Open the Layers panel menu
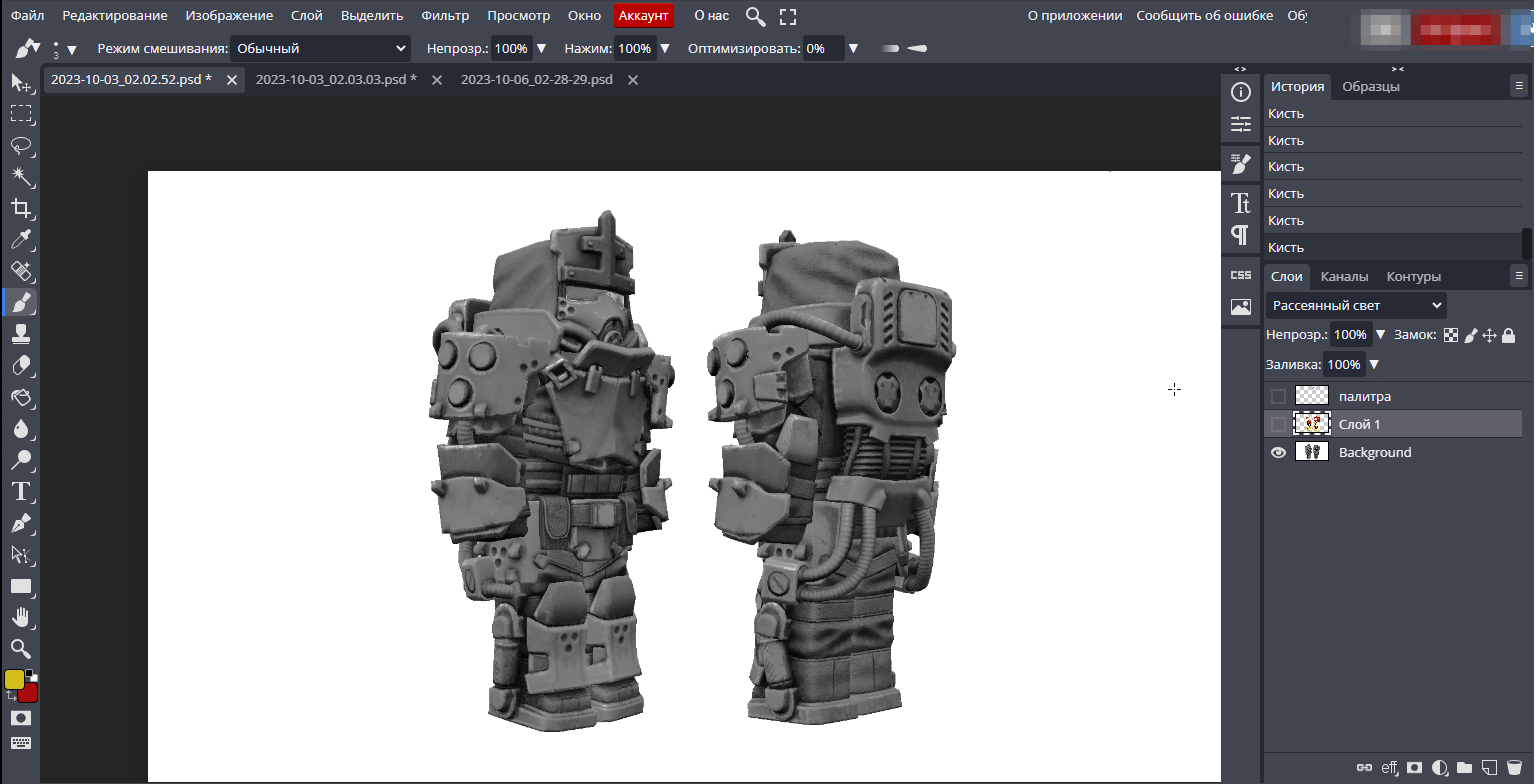 1519,276
